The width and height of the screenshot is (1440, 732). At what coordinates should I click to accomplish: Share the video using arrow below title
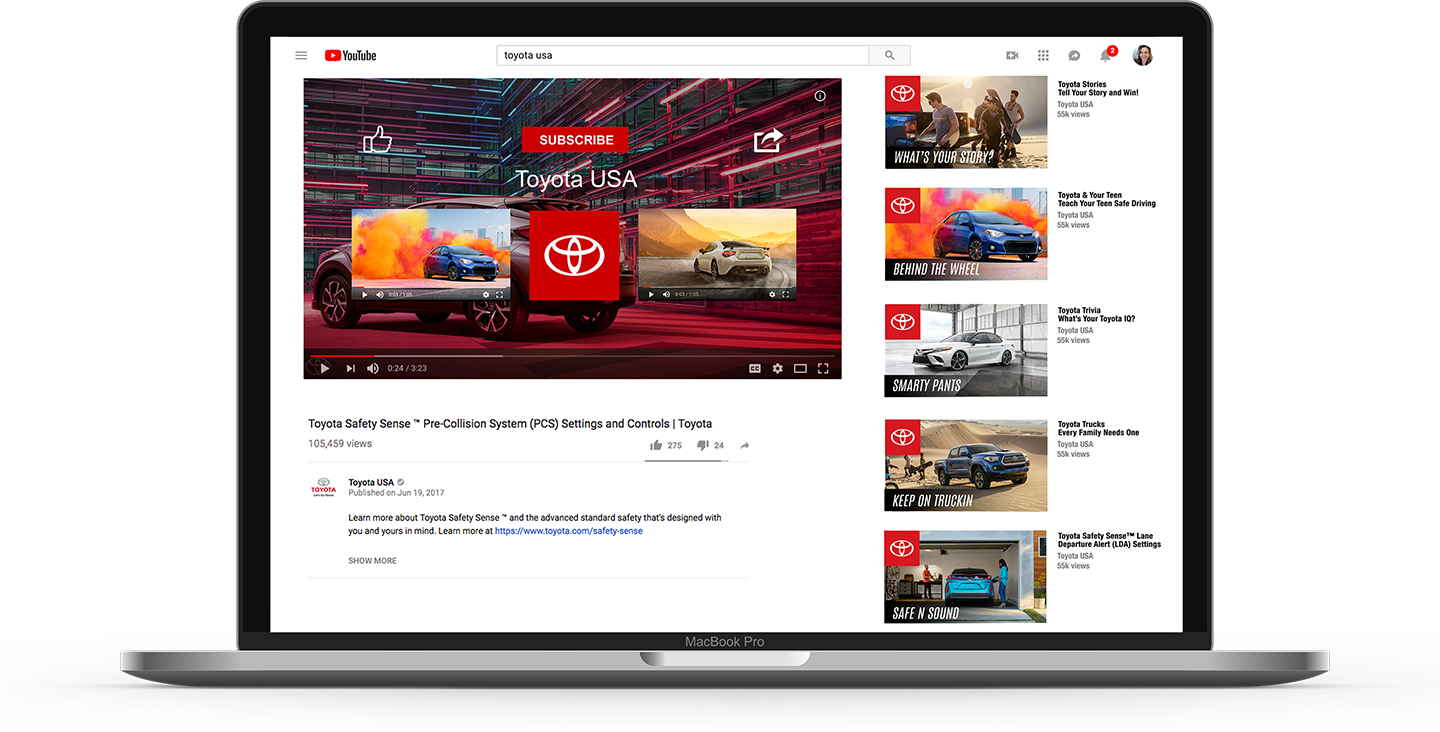[744, 445]
